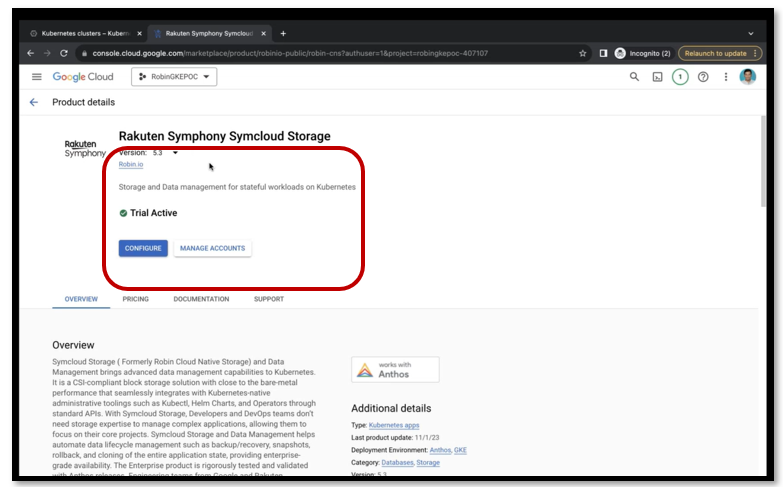Viewport: 783px width, 487px height.
Task: Switch to the PRICING tab
Action: pos(135,299)
